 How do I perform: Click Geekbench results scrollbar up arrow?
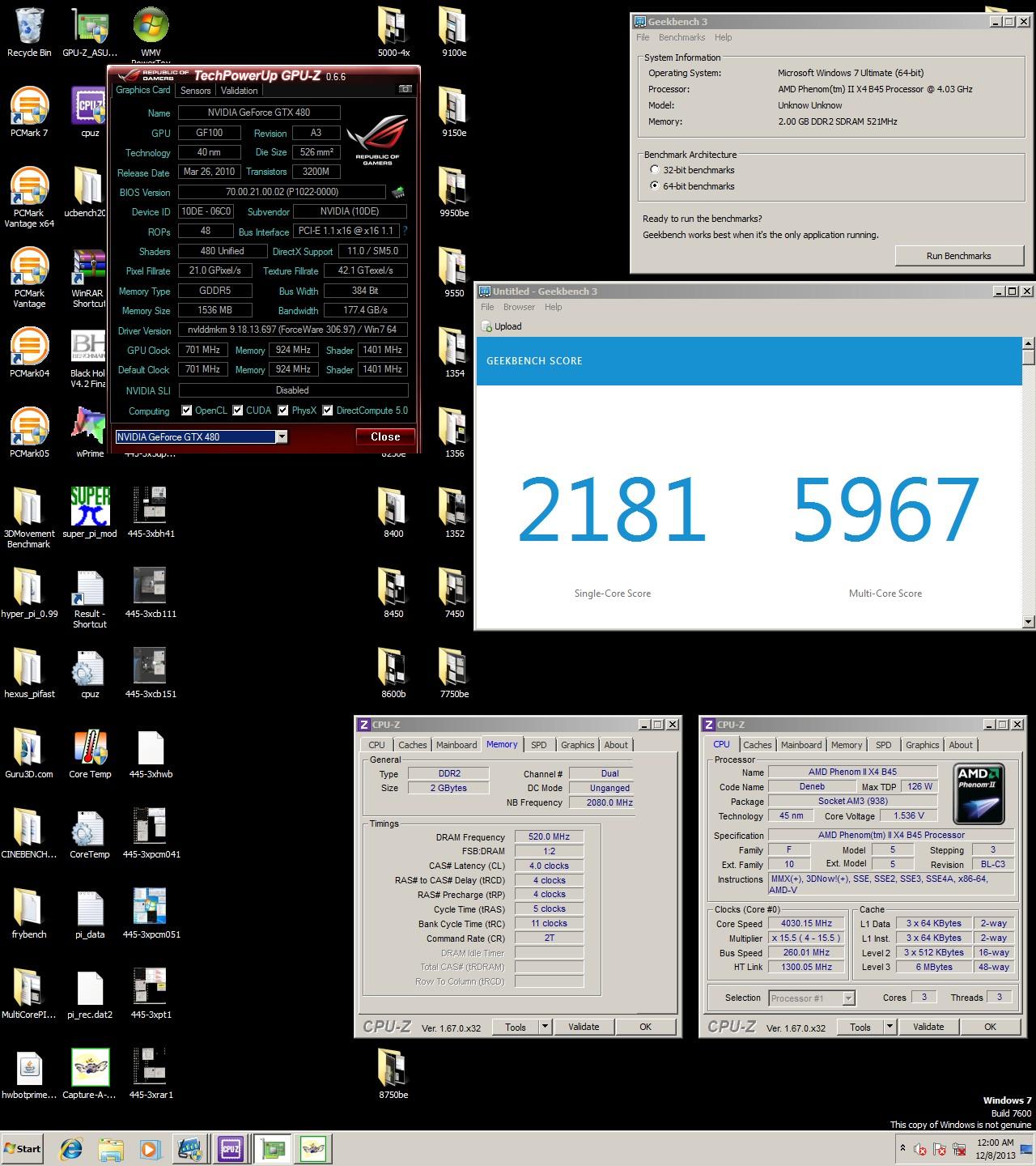click(x=1029, y=343)
